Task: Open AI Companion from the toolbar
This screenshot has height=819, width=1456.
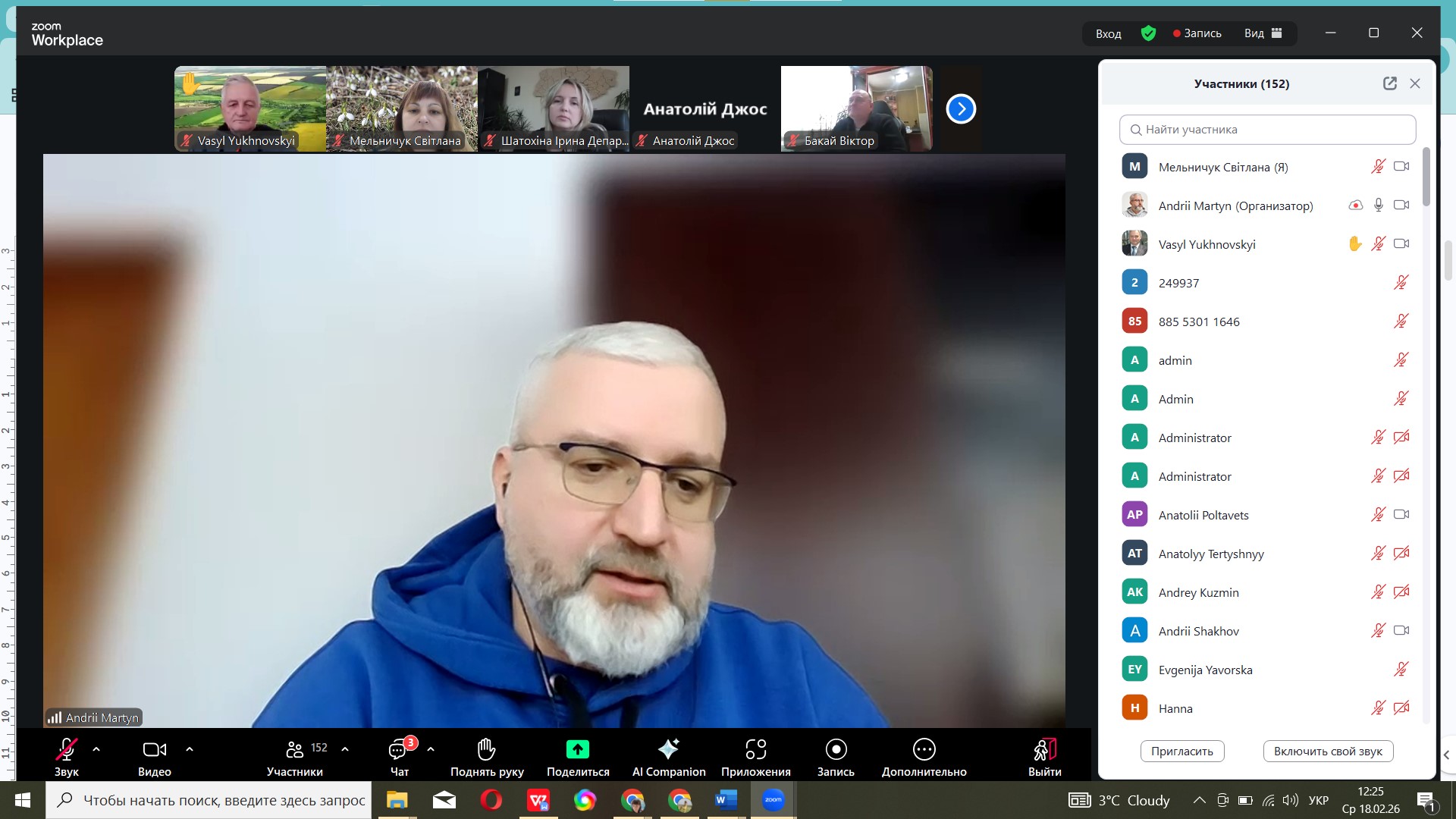Action: point(668,749)
